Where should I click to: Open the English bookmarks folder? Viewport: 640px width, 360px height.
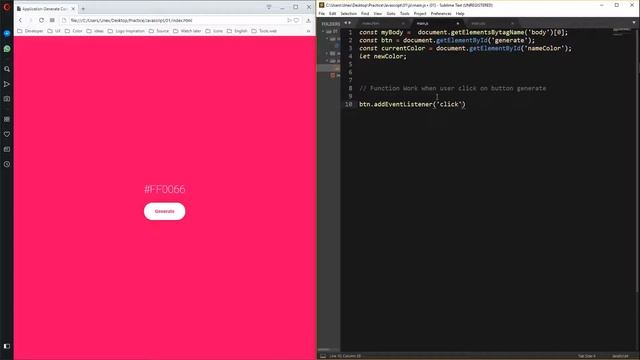[x=237, y=31]
